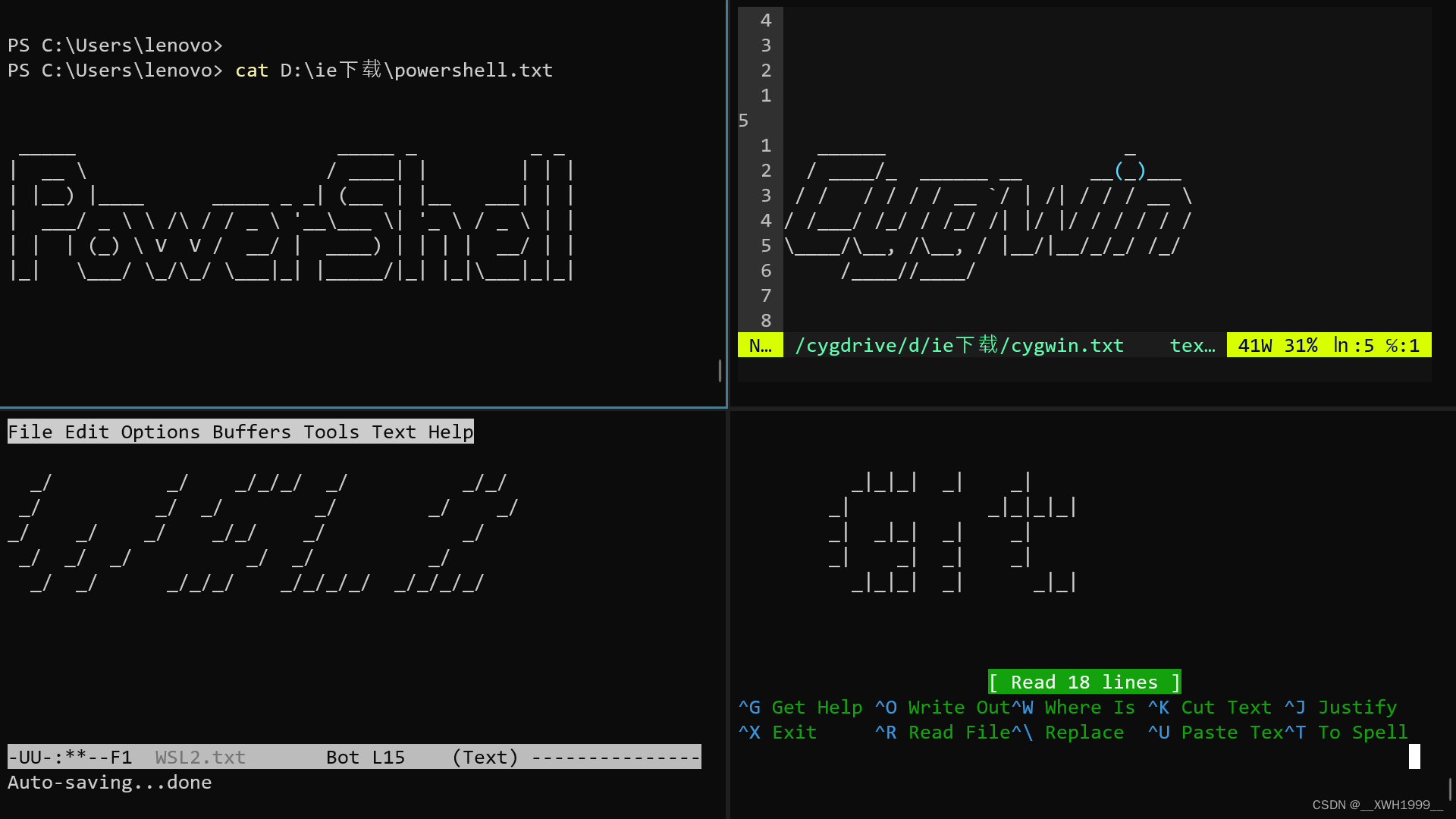Click the -UU-:**--F1 status in Emacs mode line
This screenshot has height=819, width=1456.
coord(70,757)
